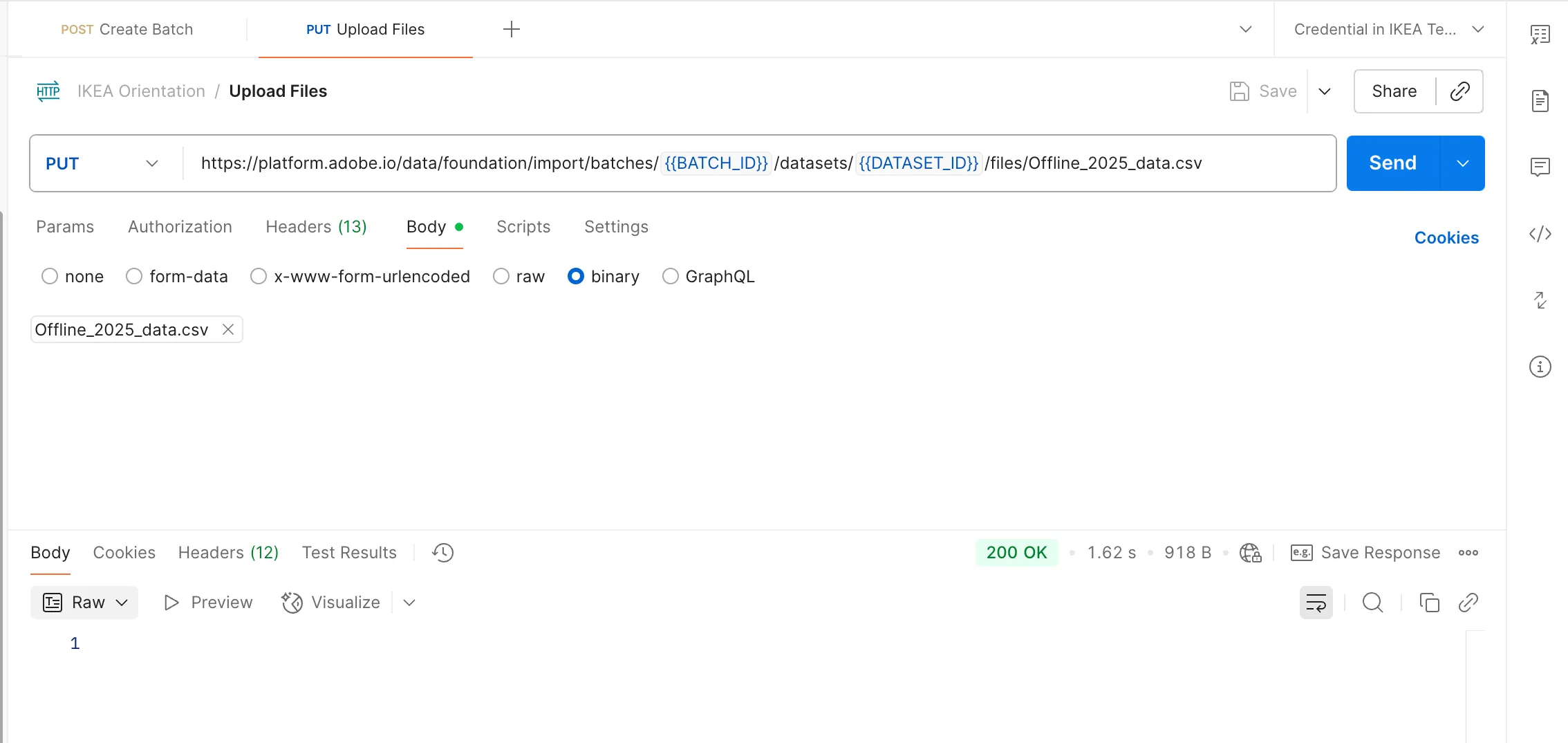Copy the request link icon beside Share
1568x743 pixels.
click(x=1459, y=91)
